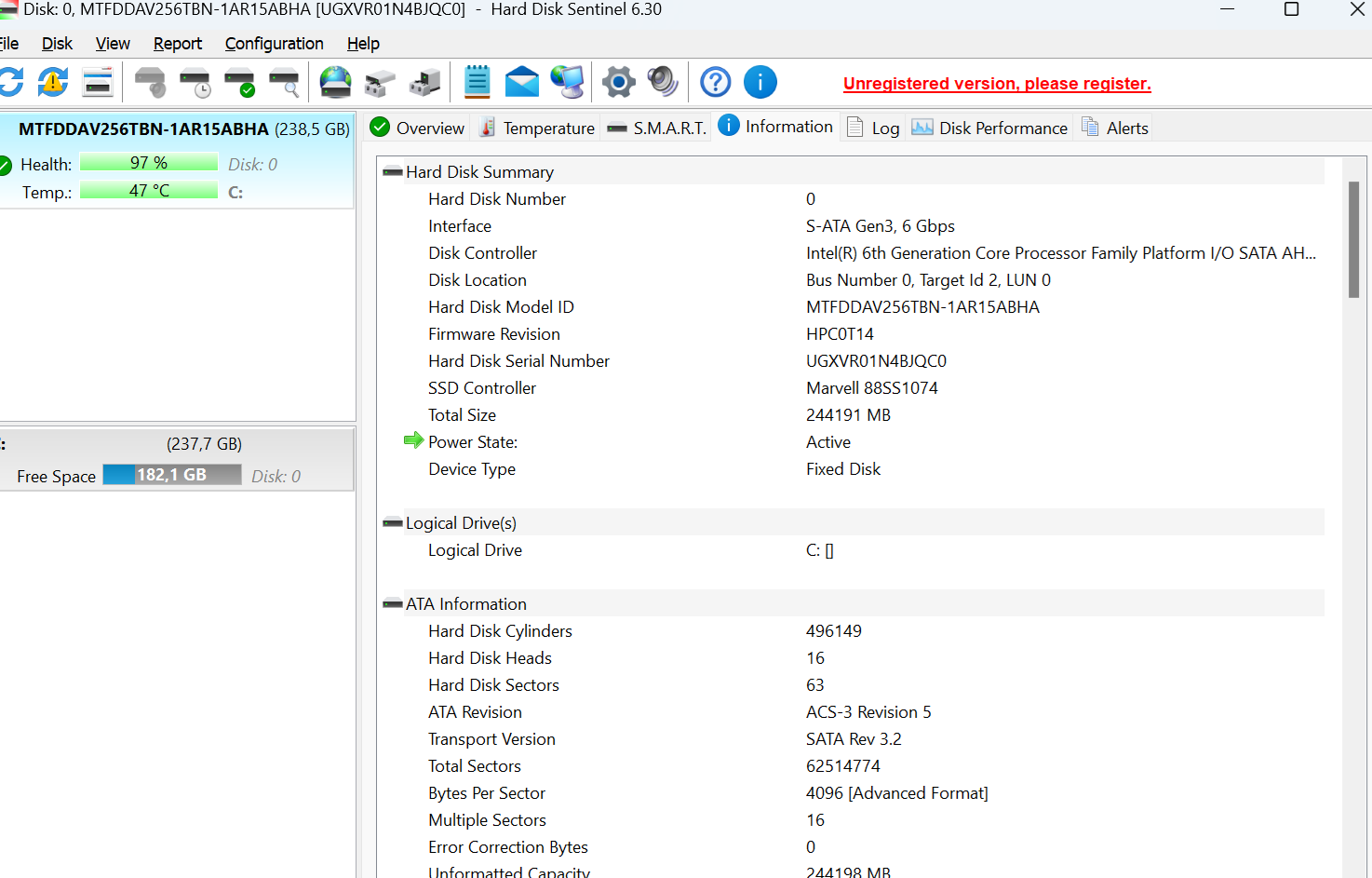Click the Unregistered version register link

coord(997,84)
